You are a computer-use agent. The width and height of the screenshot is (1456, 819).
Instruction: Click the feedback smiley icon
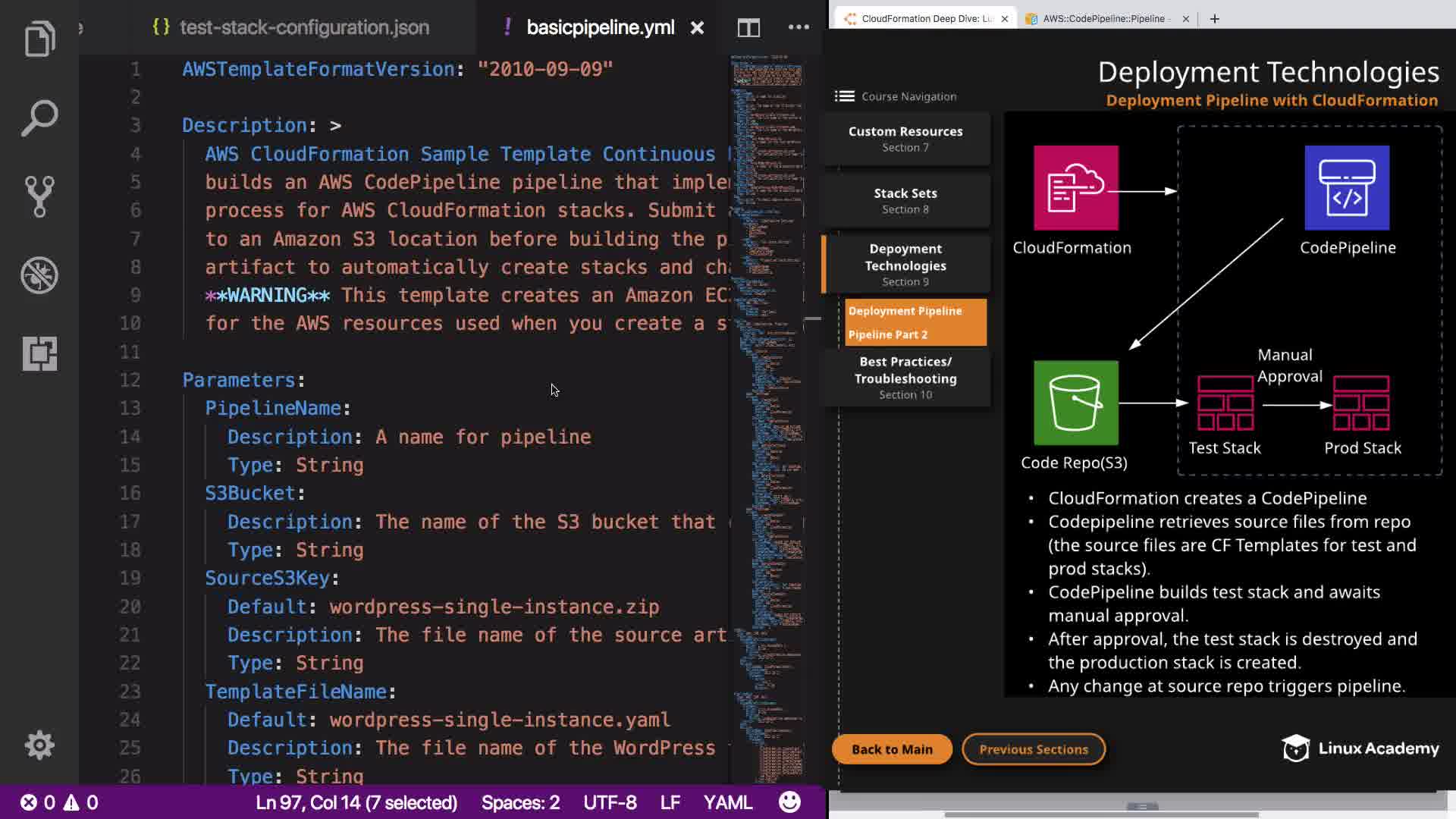(789, 802)
